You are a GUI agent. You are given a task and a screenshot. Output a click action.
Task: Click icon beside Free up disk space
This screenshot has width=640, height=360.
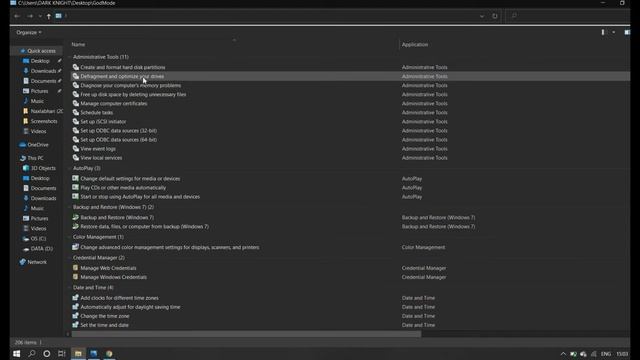pyautogui.click(x=76, y=94)
